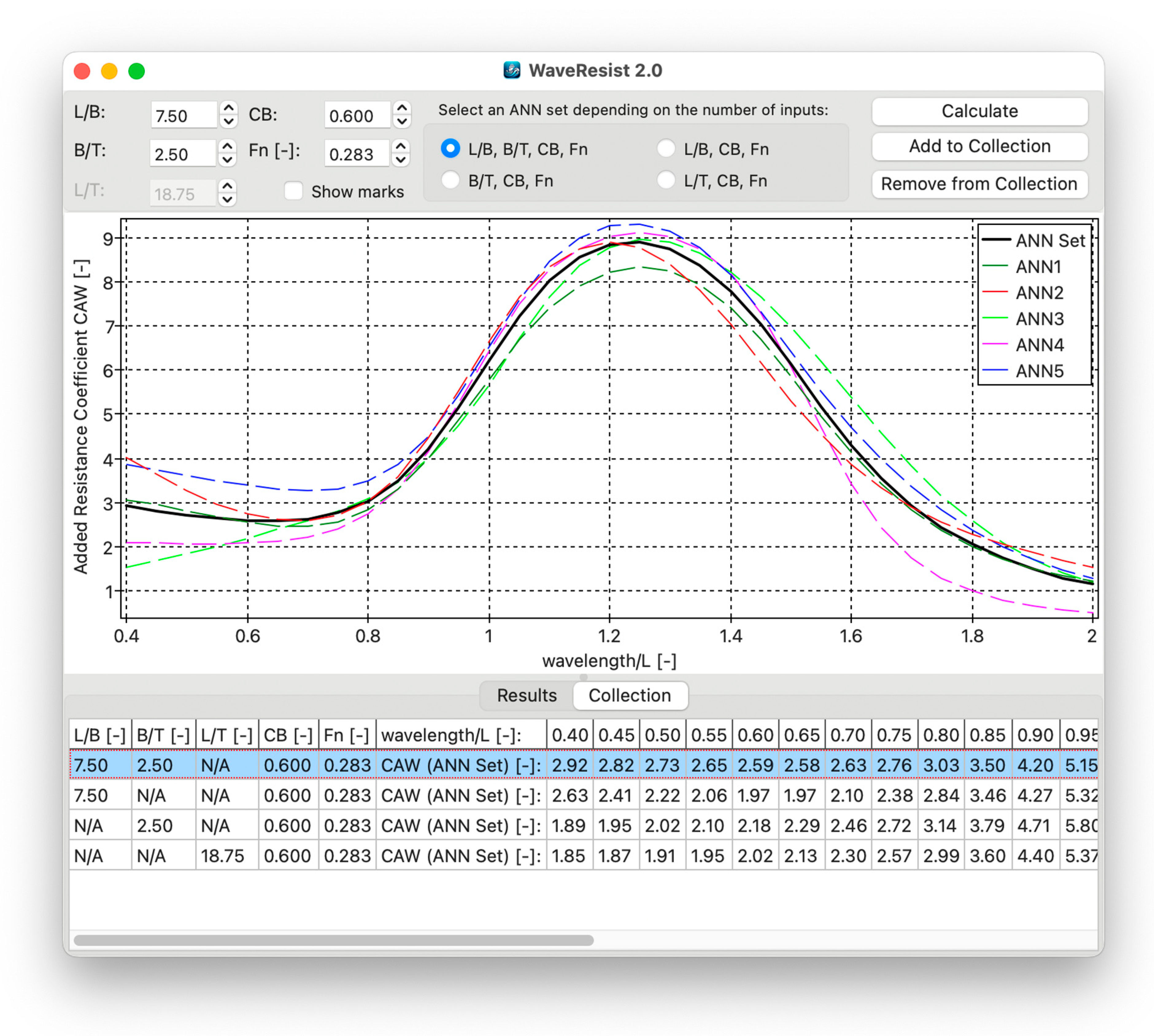Select the L/B, CB, Fn radio option
The width and height of the screenshot is (1154, 1036).
(666, 149)
